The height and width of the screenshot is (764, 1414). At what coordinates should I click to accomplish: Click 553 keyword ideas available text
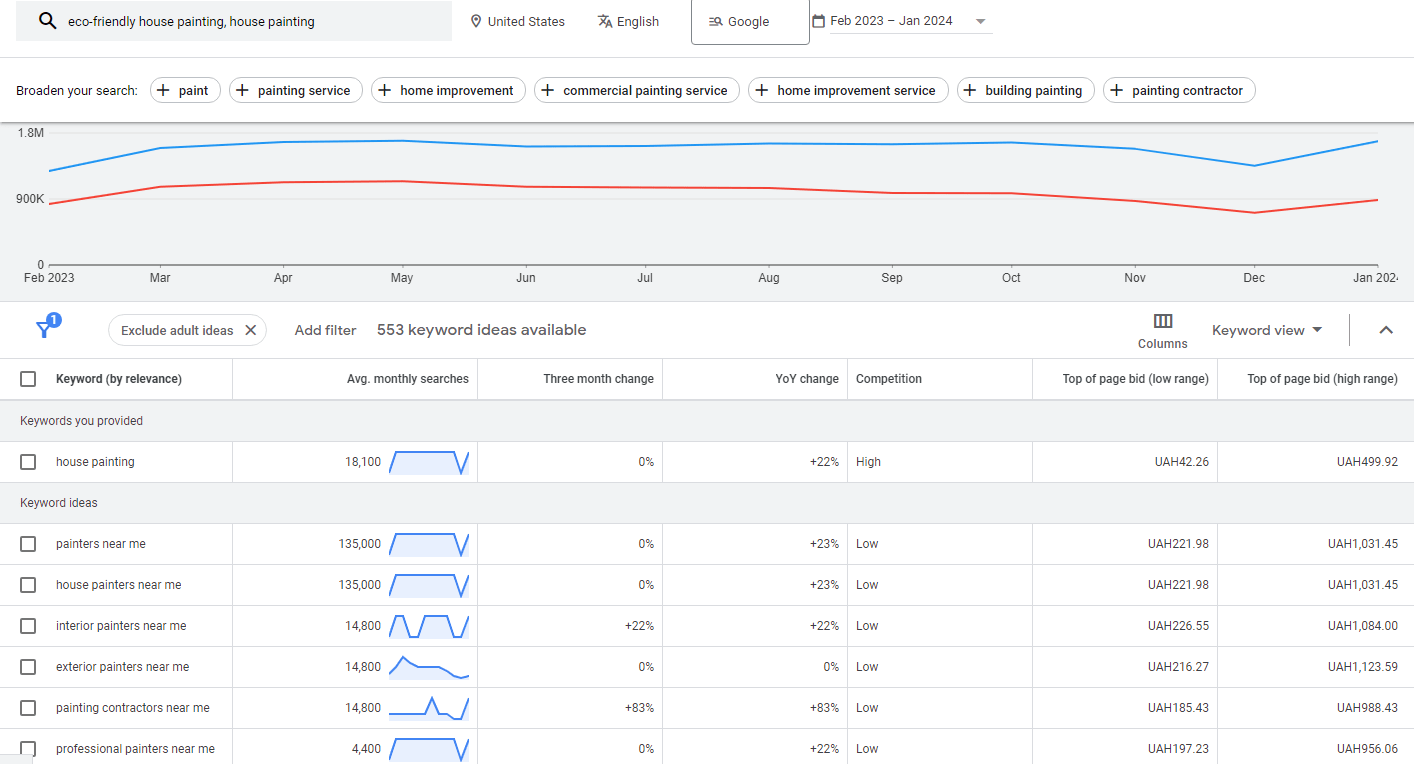pos(481,330)
